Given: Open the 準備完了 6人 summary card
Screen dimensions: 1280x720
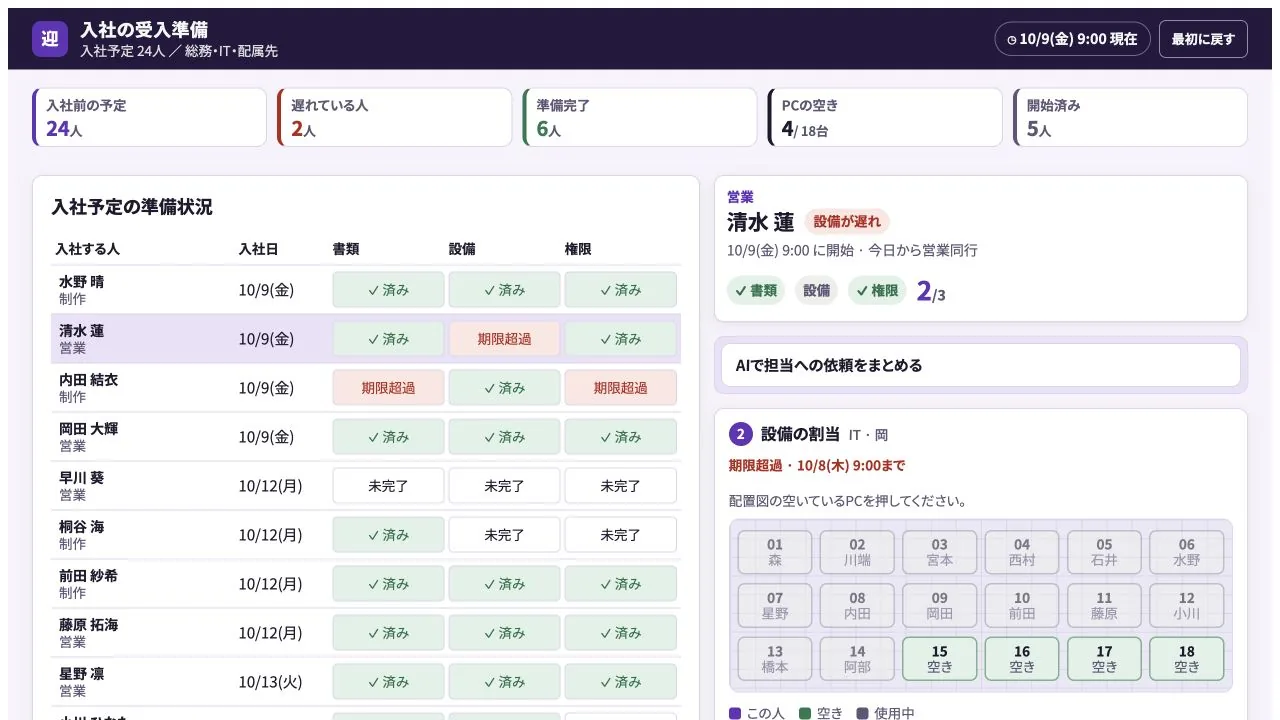Looking at the screenshot, I should (x=640, y=117).
